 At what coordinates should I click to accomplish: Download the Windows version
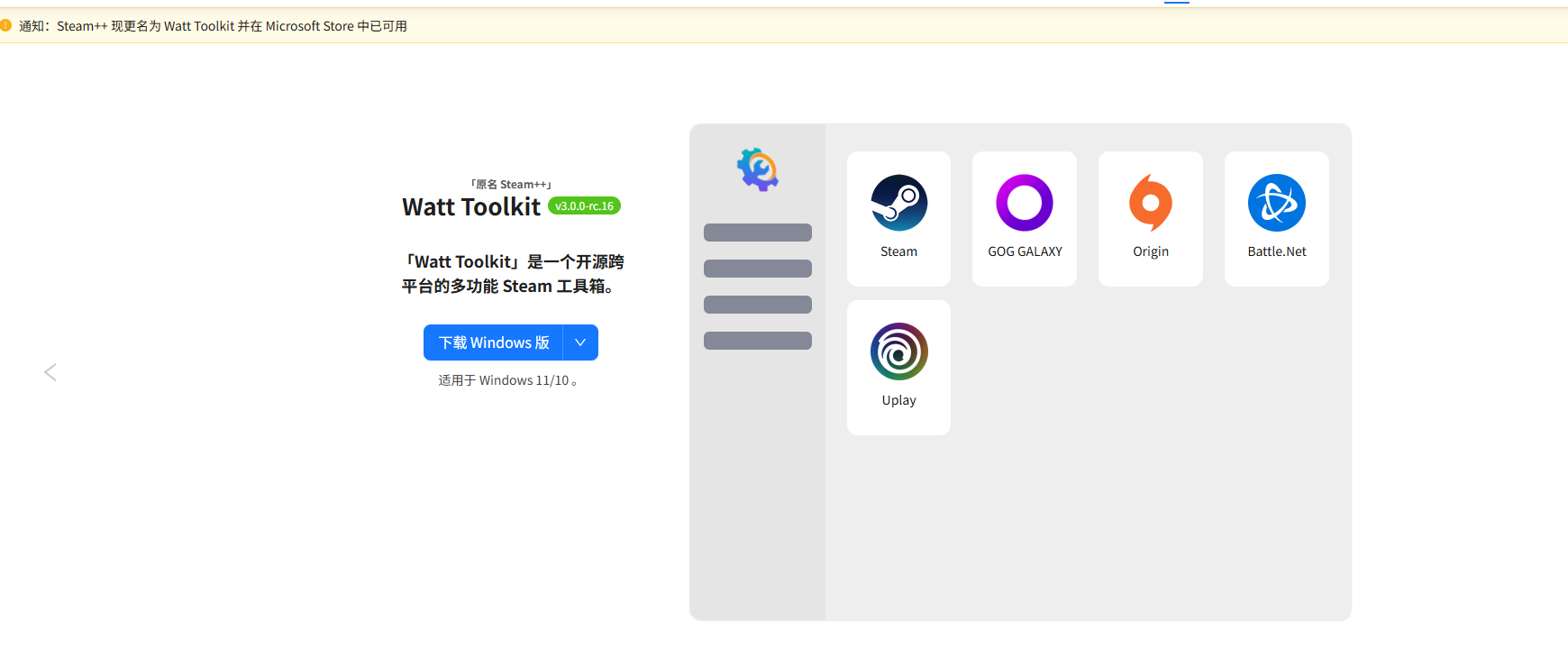click(493, 342)
